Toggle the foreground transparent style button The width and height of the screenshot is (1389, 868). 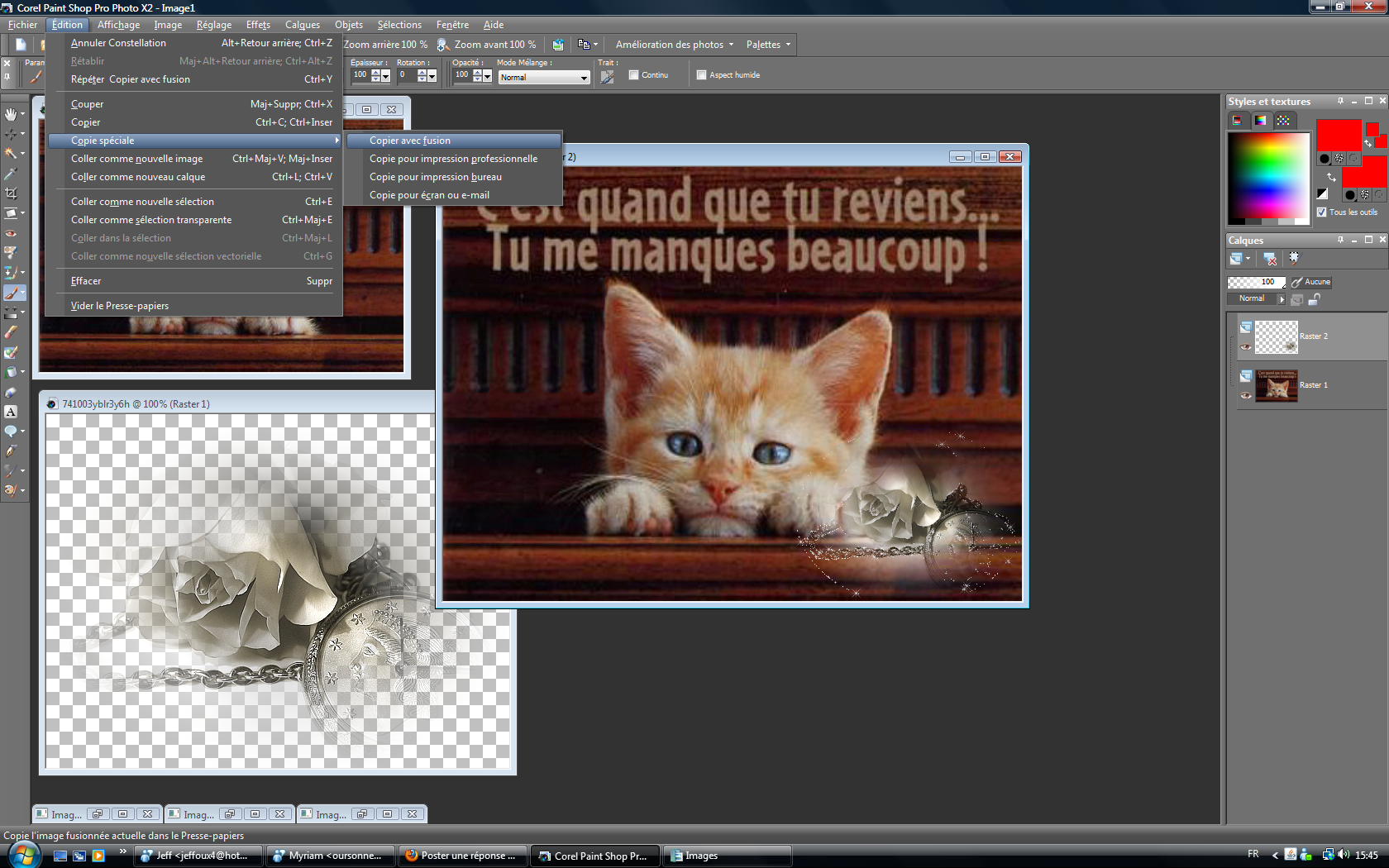click(x=1353, y=158)
